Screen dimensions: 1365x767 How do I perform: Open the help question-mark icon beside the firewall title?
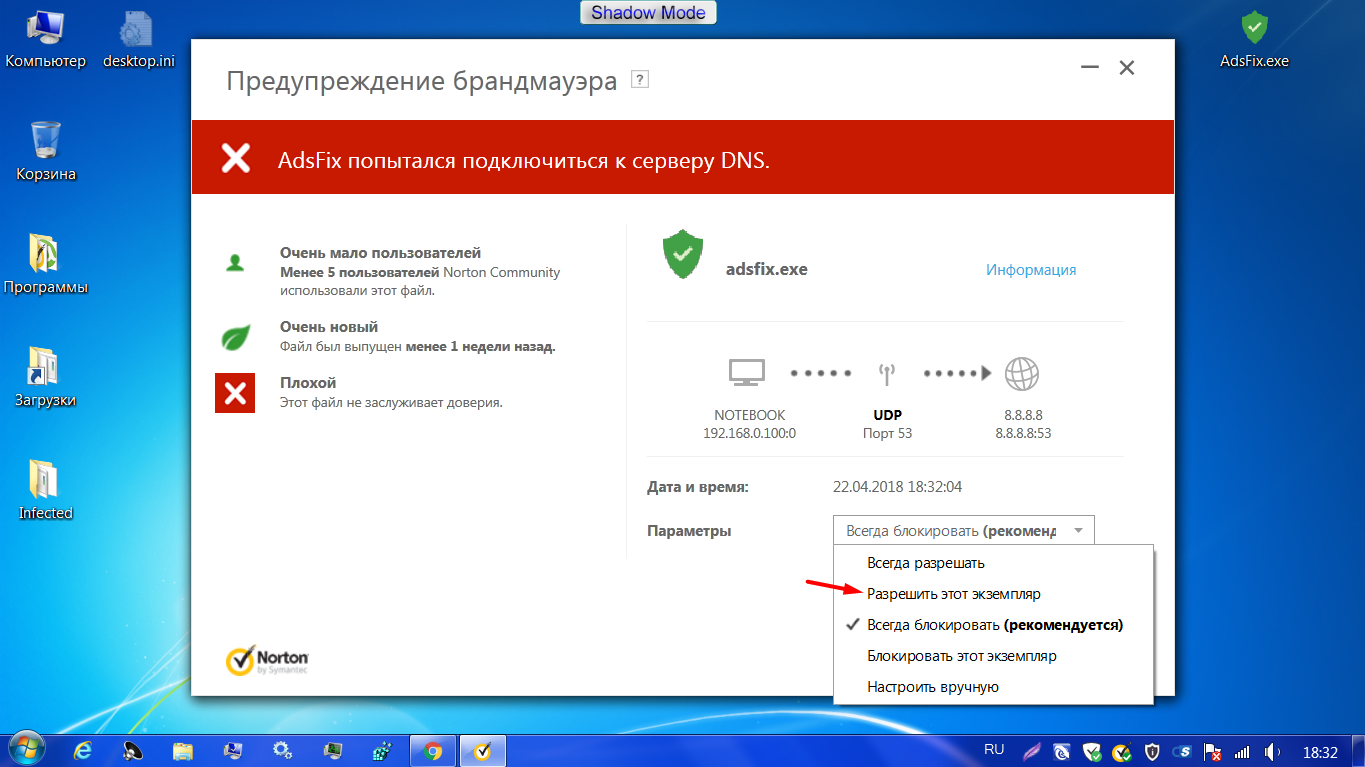tap(640, 80)
